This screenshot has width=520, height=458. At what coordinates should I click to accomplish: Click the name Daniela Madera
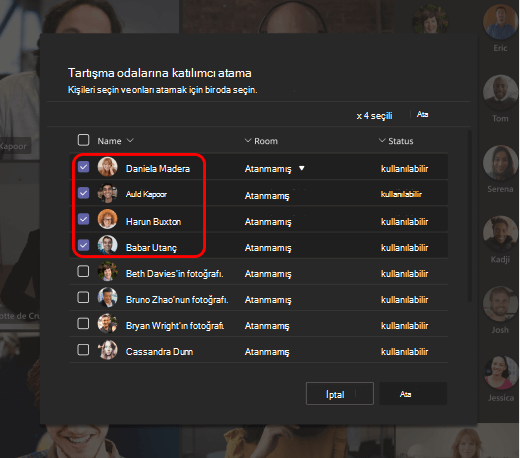point(158,169)
